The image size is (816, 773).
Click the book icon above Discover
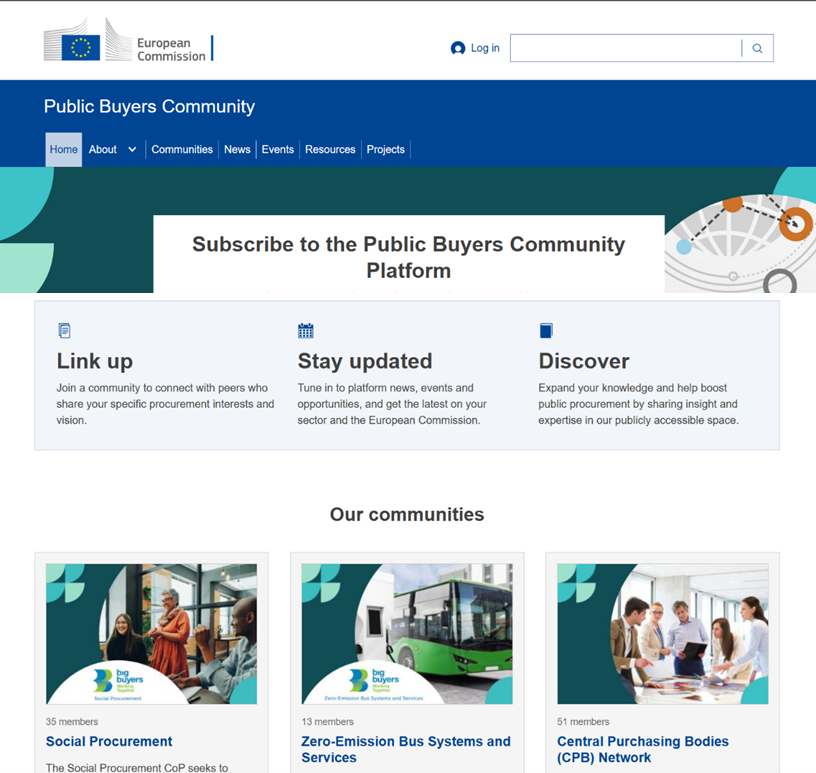[x=546, y=331]
